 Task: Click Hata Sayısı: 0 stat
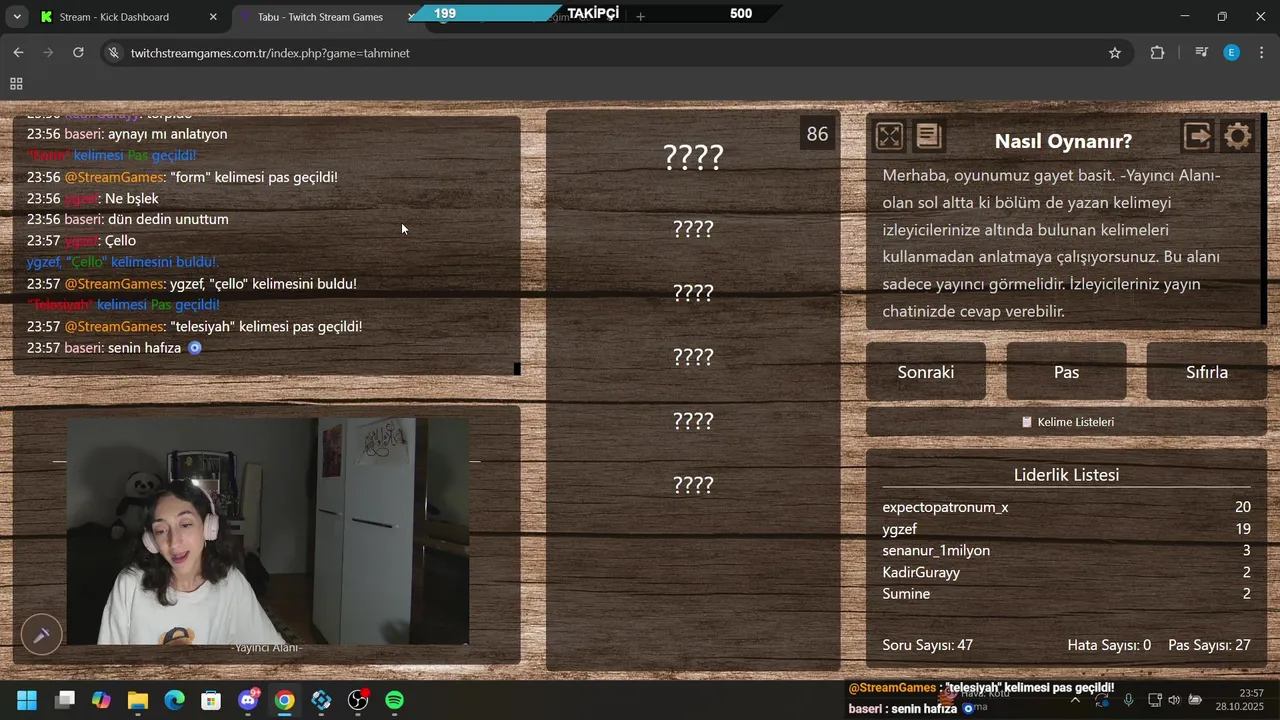[x=1109, y=645]
